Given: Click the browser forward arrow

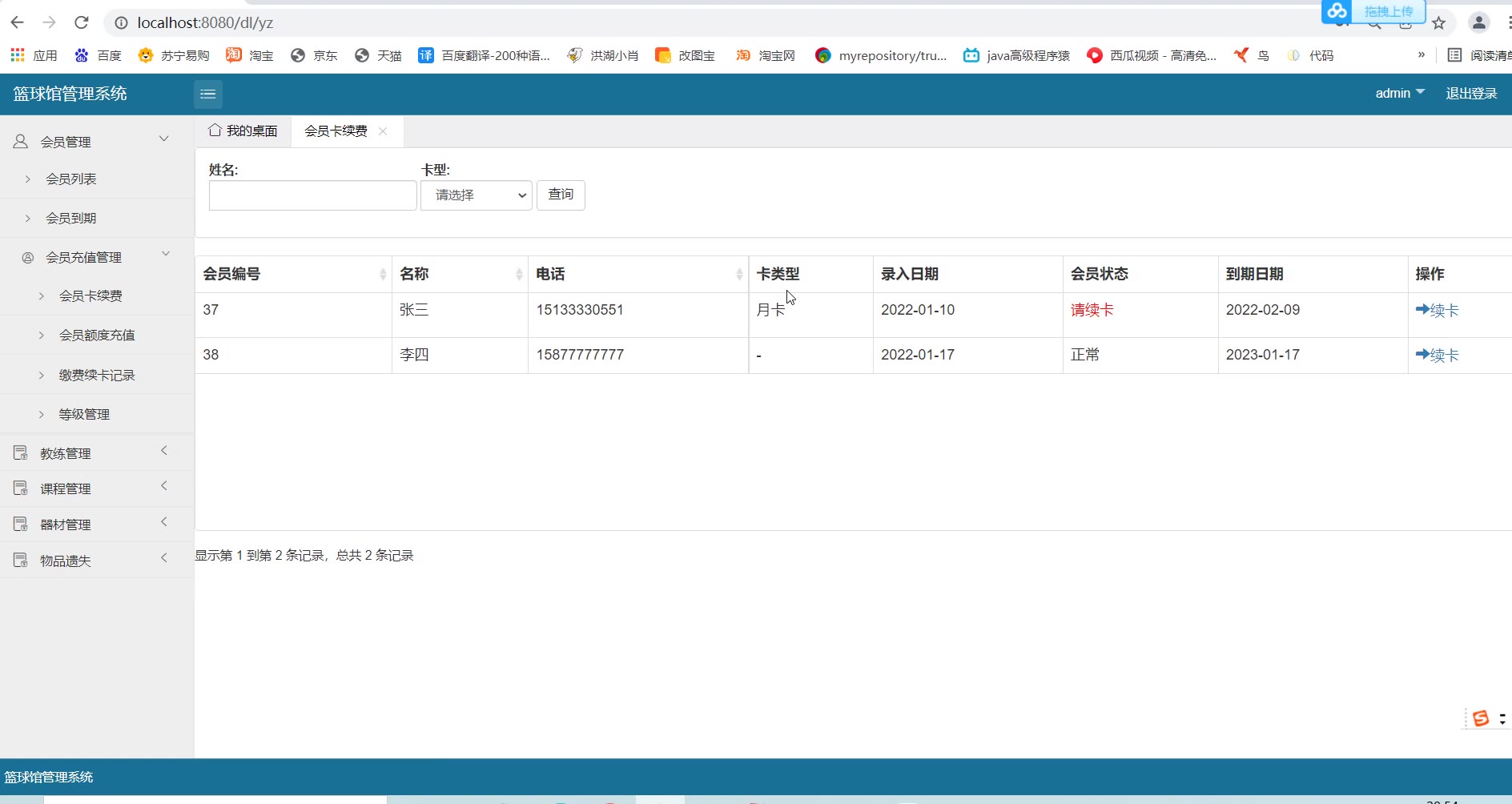Looking at the screenshot, I should tap(49, 22).
